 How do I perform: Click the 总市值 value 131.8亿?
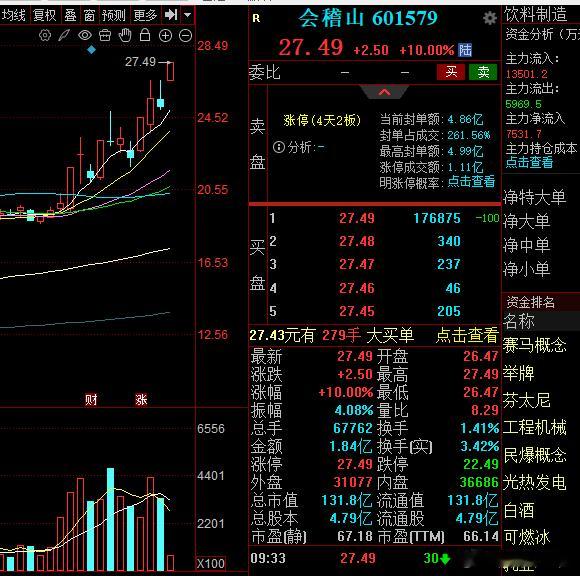coord(347,501)
